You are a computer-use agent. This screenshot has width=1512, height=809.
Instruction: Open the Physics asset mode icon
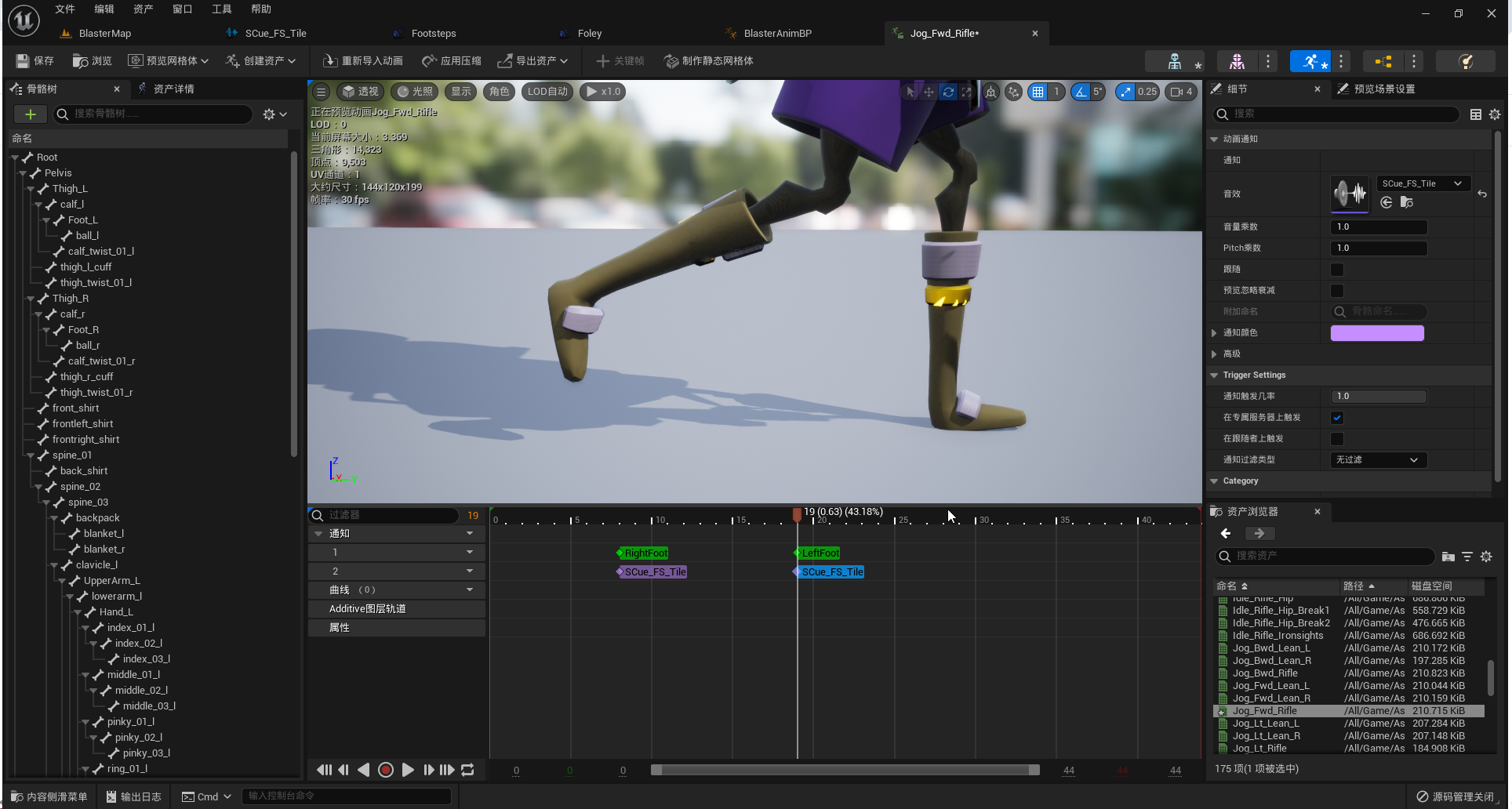(x=1465, y=61)
